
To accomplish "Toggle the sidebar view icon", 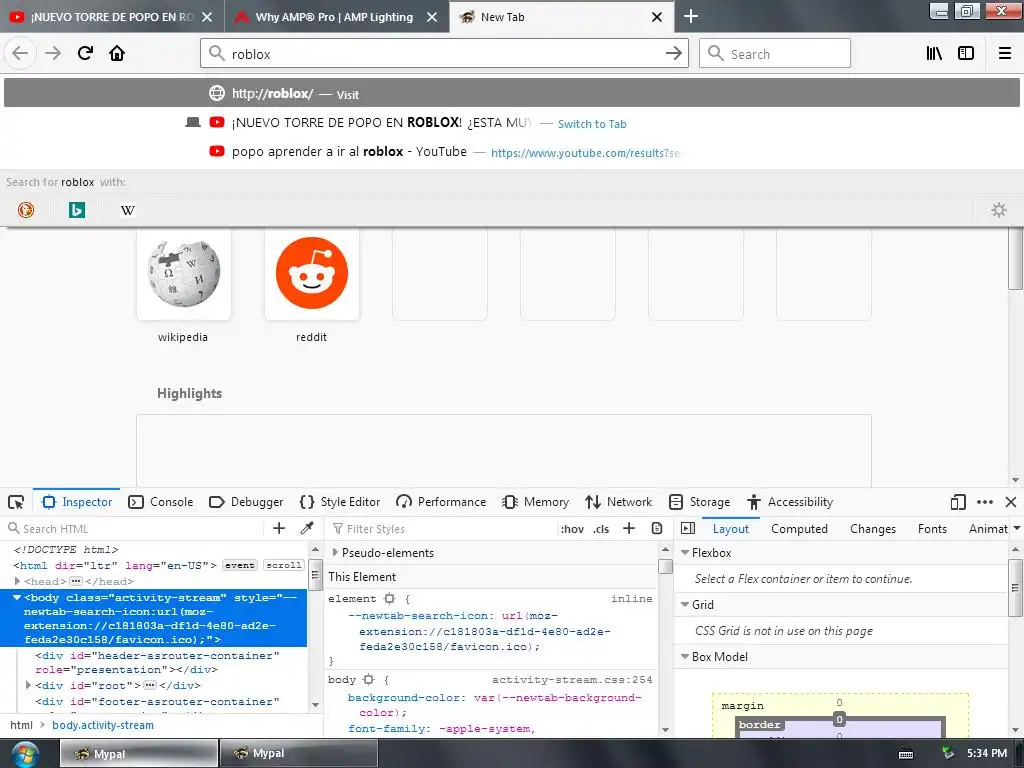I will 966,53.
